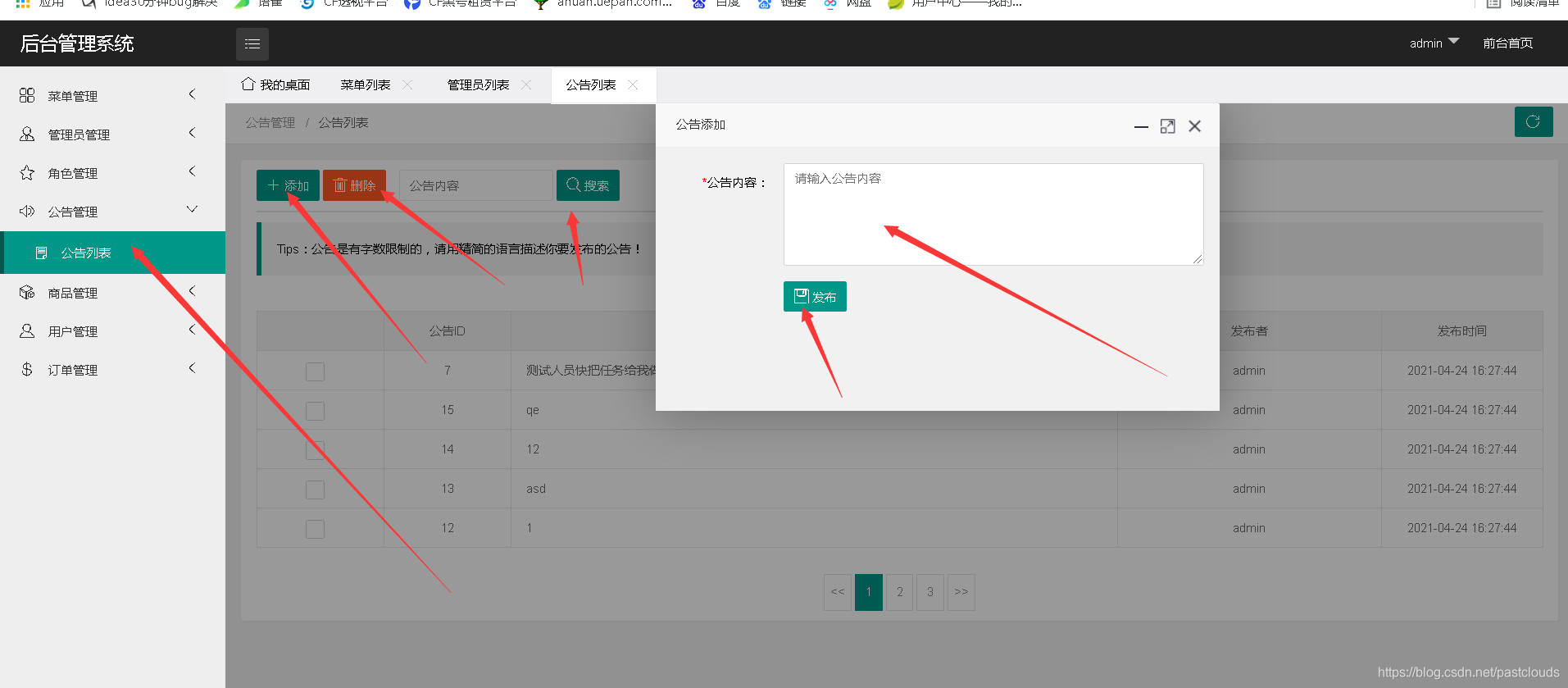The height and width of the screenshot is (688, 1568).
Task: Check the checkbox for row ID 12
Action: (315, 529)
